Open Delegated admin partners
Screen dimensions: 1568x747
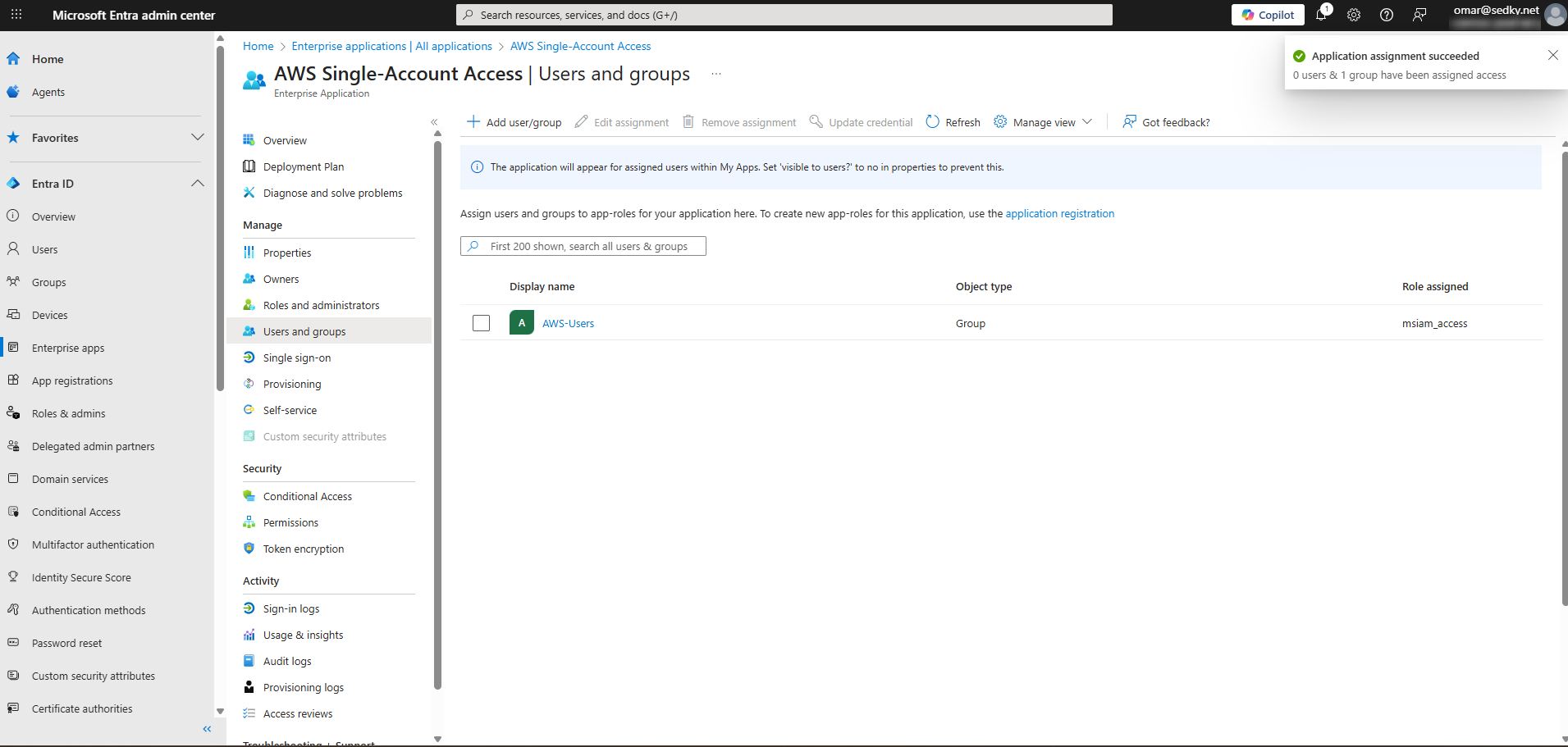click(x=93, y=446)
